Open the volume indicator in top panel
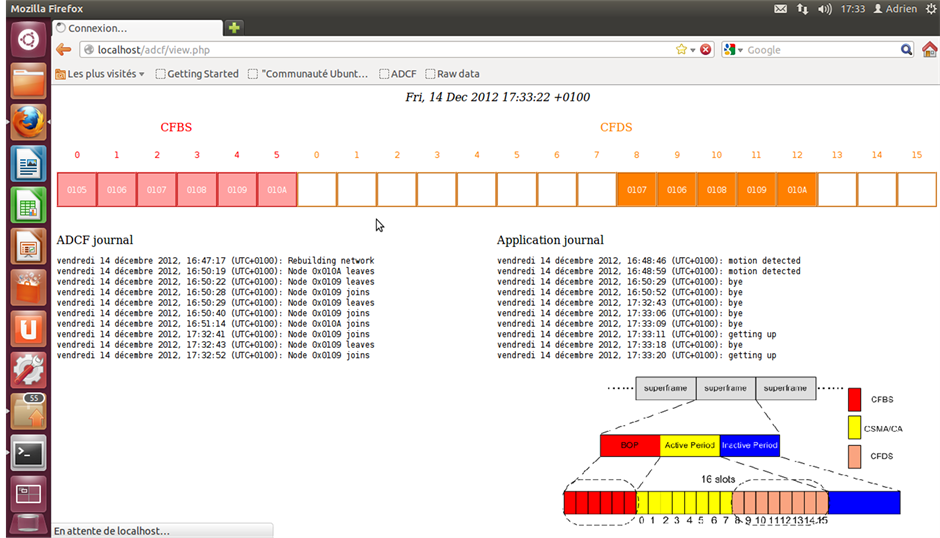 click(x=825, y=9)
